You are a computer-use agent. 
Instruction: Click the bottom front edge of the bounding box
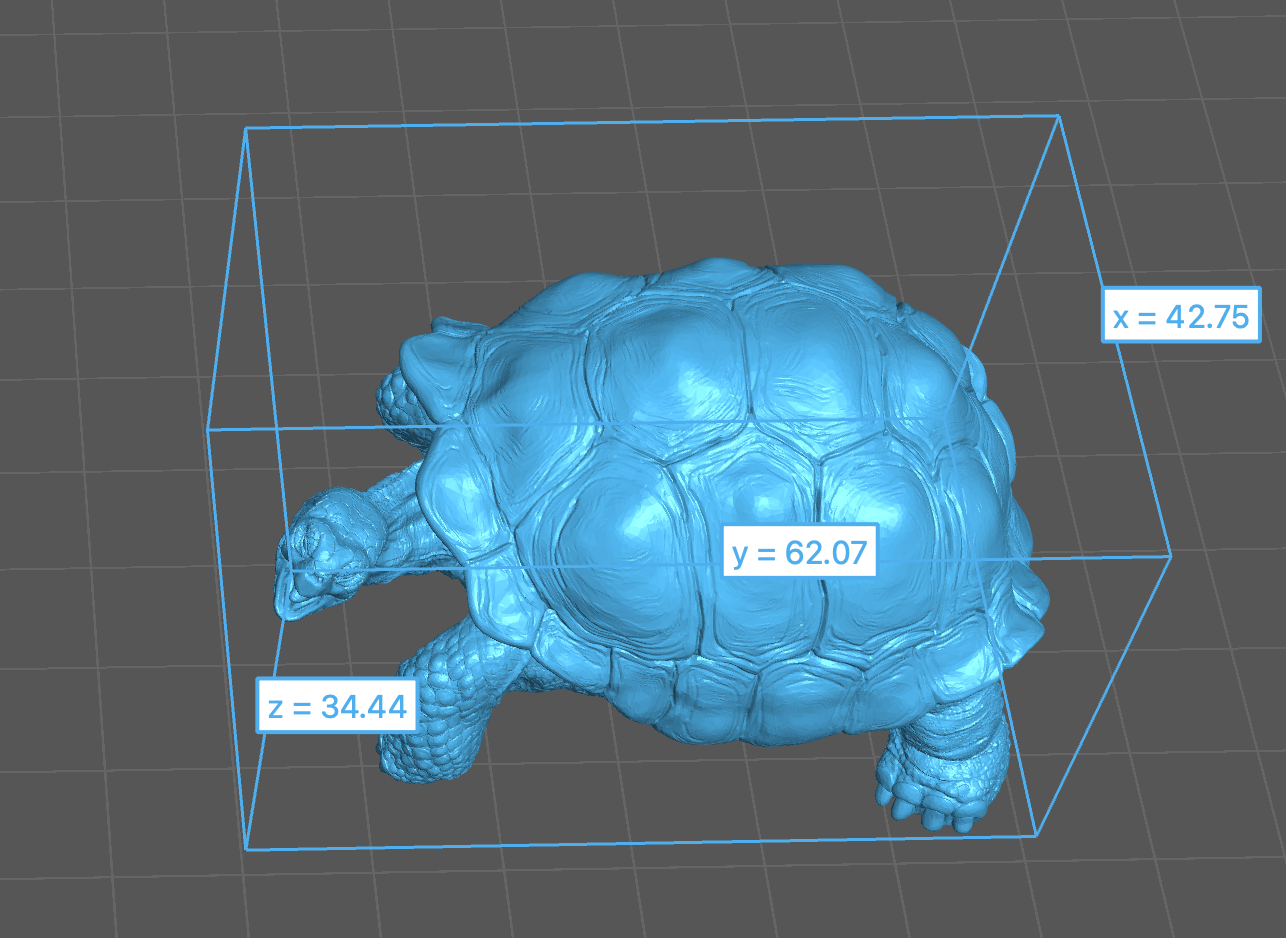click(641, 842)
